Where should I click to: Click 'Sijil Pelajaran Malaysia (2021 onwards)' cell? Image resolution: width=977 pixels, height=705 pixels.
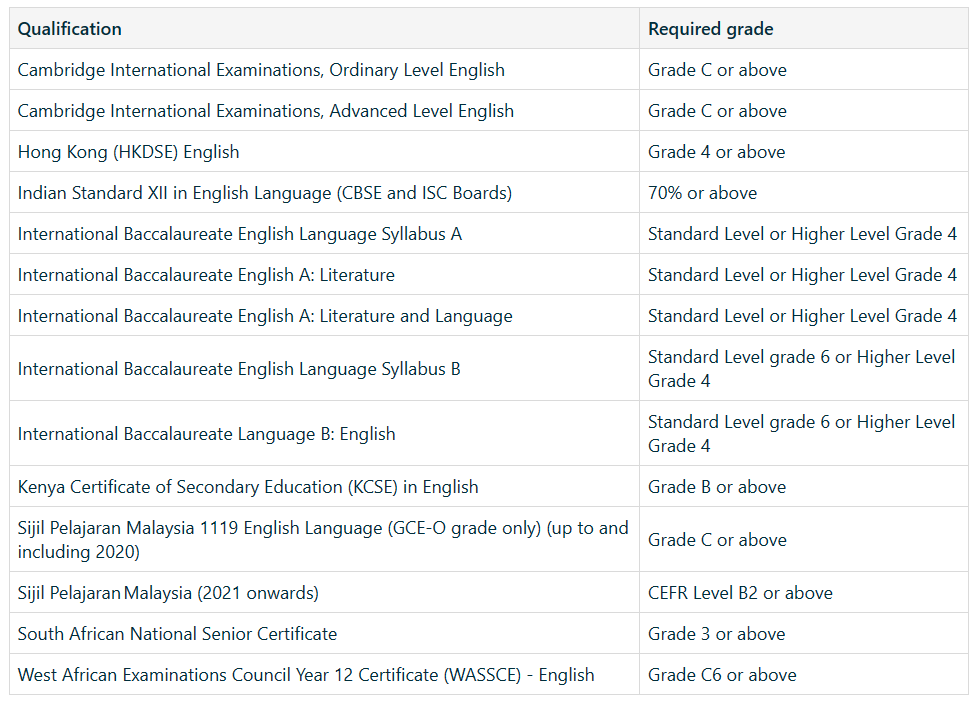(x=324, y=592)
